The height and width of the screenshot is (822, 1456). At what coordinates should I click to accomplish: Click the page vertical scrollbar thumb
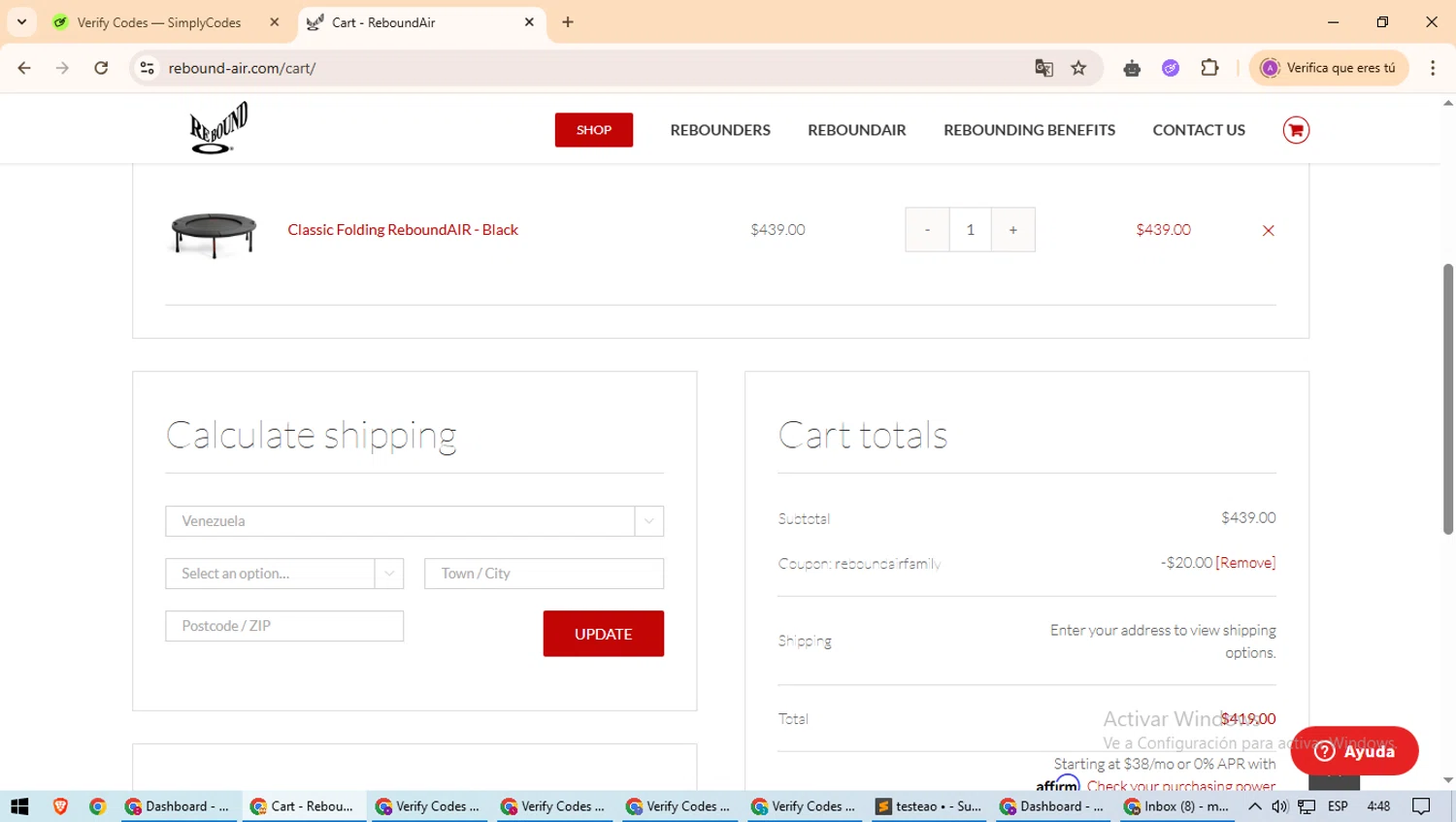tap(1448, 398)
